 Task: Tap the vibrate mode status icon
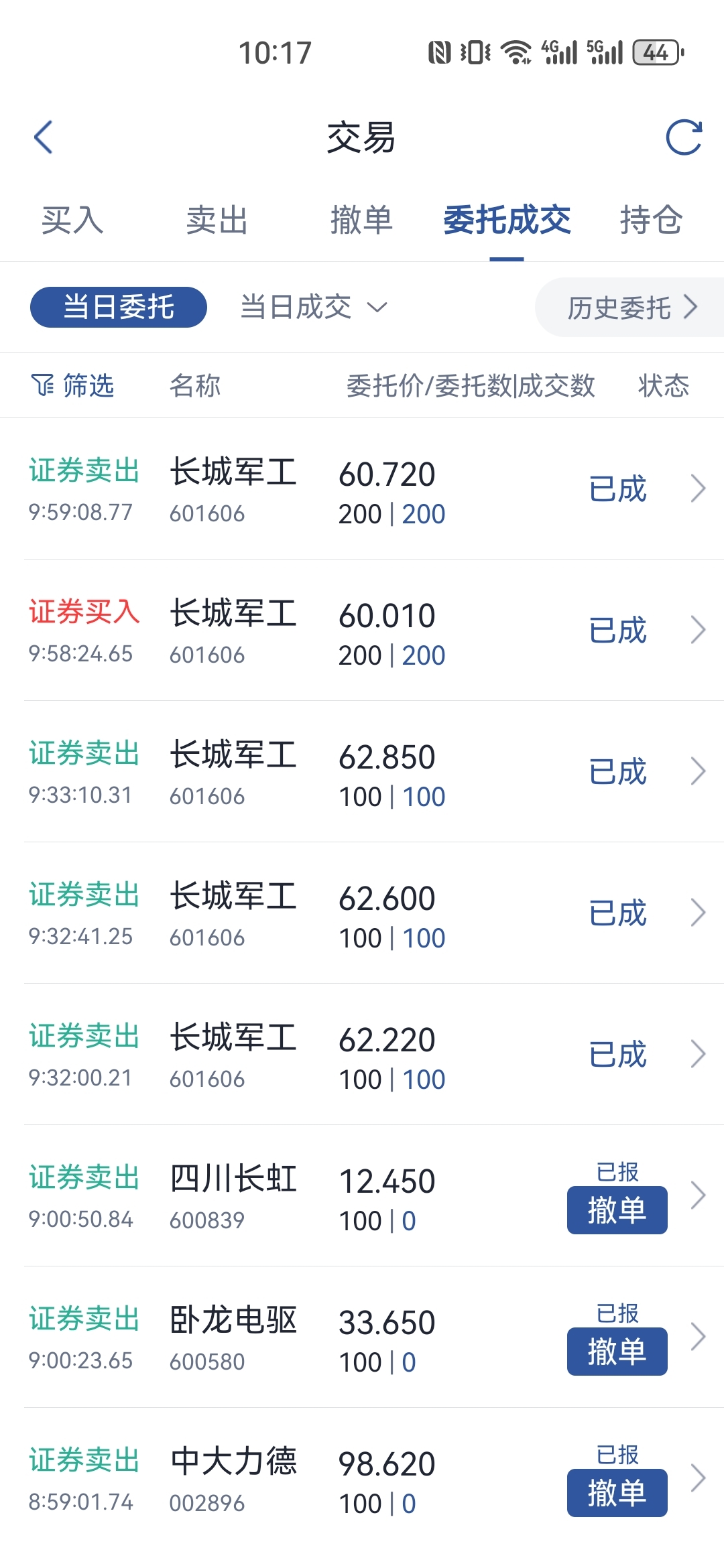click(475, 52)
